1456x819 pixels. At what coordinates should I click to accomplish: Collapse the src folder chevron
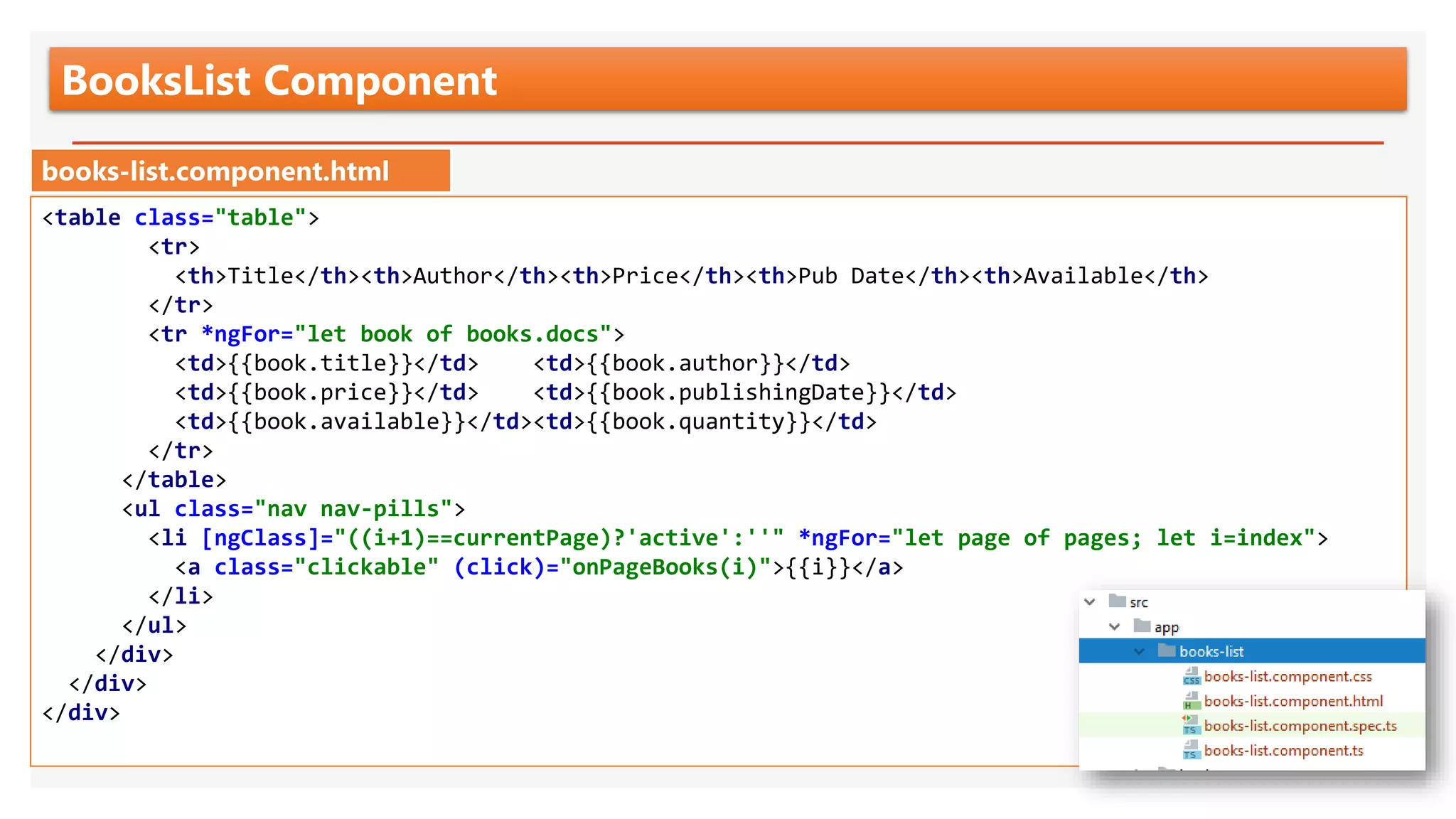1089,602
